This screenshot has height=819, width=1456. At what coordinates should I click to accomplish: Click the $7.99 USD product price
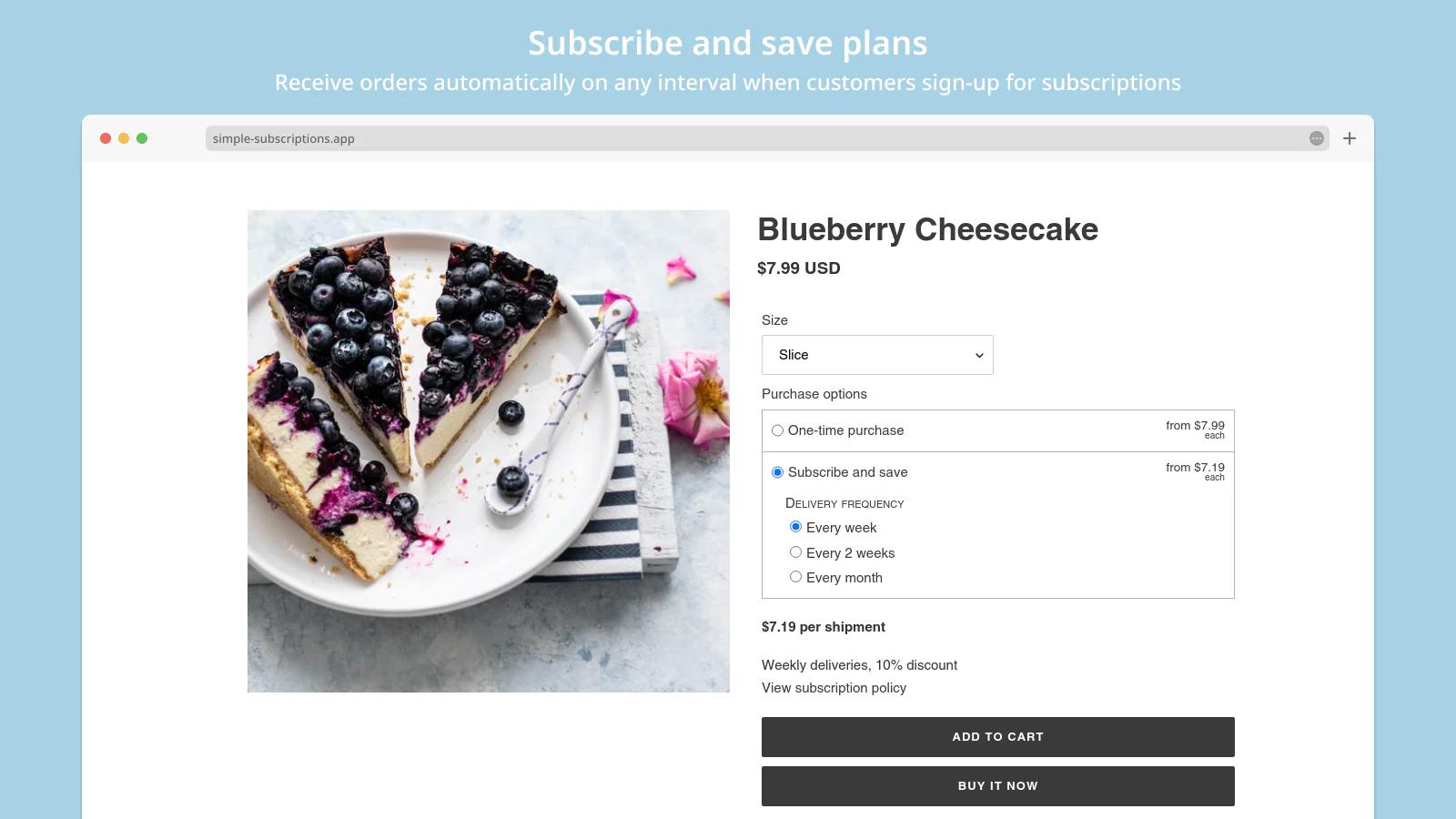[798, 268]
